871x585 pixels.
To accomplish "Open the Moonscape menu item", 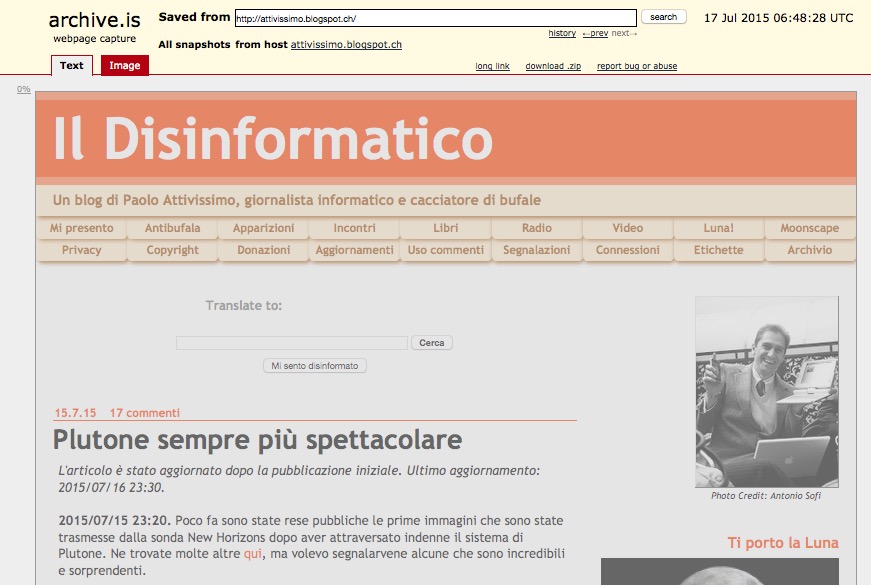I will click(810, 228).
